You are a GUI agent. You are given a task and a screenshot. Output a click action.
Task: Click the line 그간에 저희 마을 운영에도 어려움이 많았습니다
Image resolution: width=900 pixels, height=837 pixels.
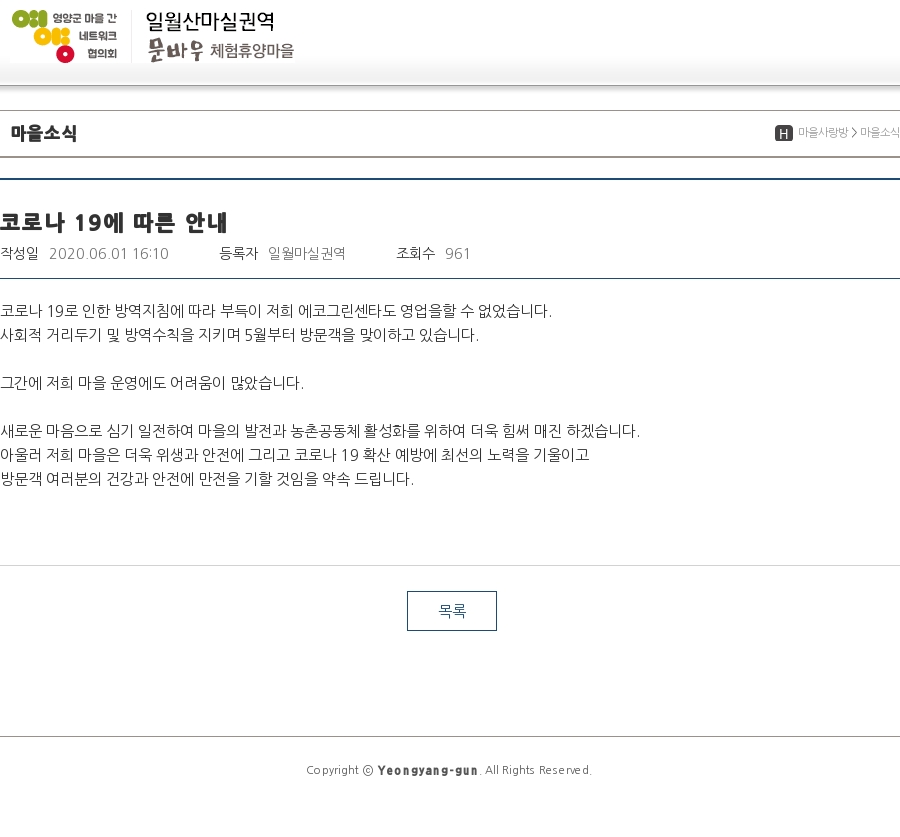(152, 383)
